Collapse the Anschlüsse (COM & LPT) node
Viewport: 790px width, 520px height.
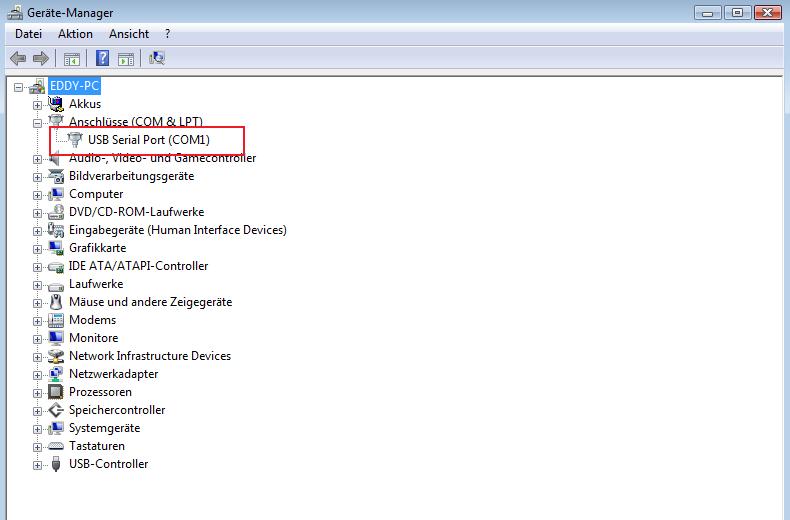click(38, 122)
